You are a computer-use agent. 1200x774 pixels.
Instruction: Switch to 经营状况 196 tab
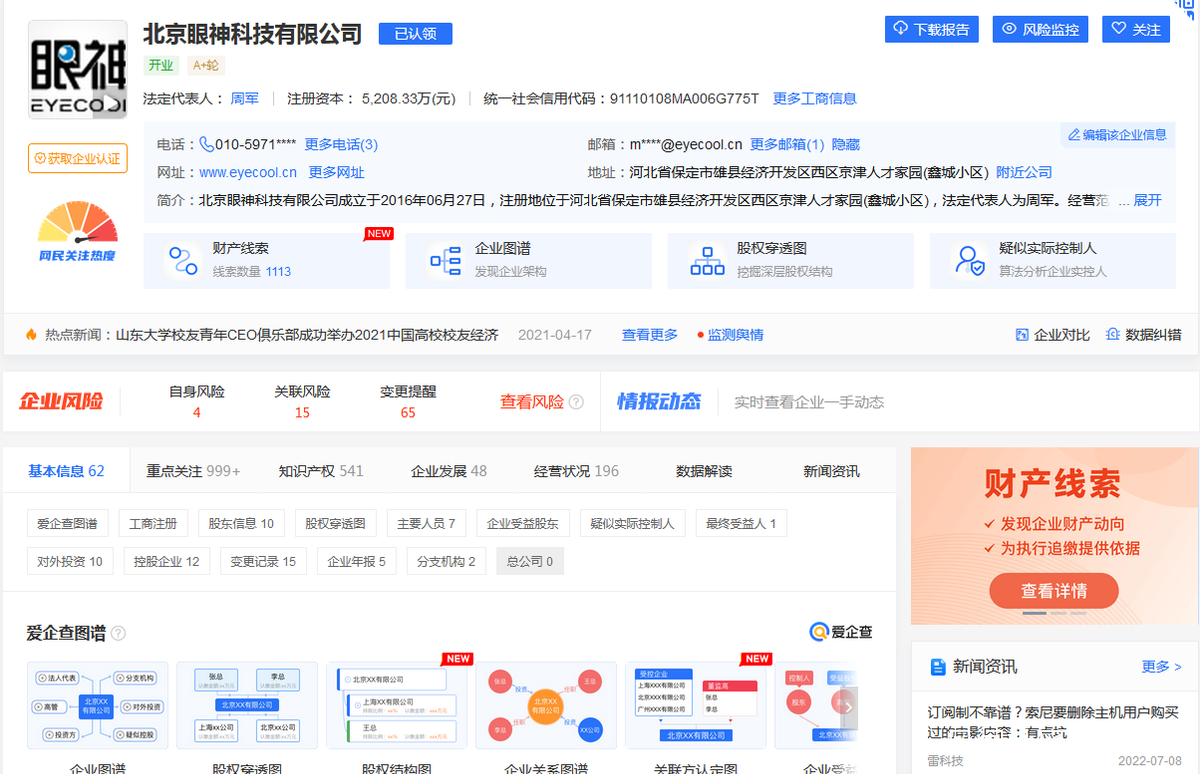(x=576, y=471)
